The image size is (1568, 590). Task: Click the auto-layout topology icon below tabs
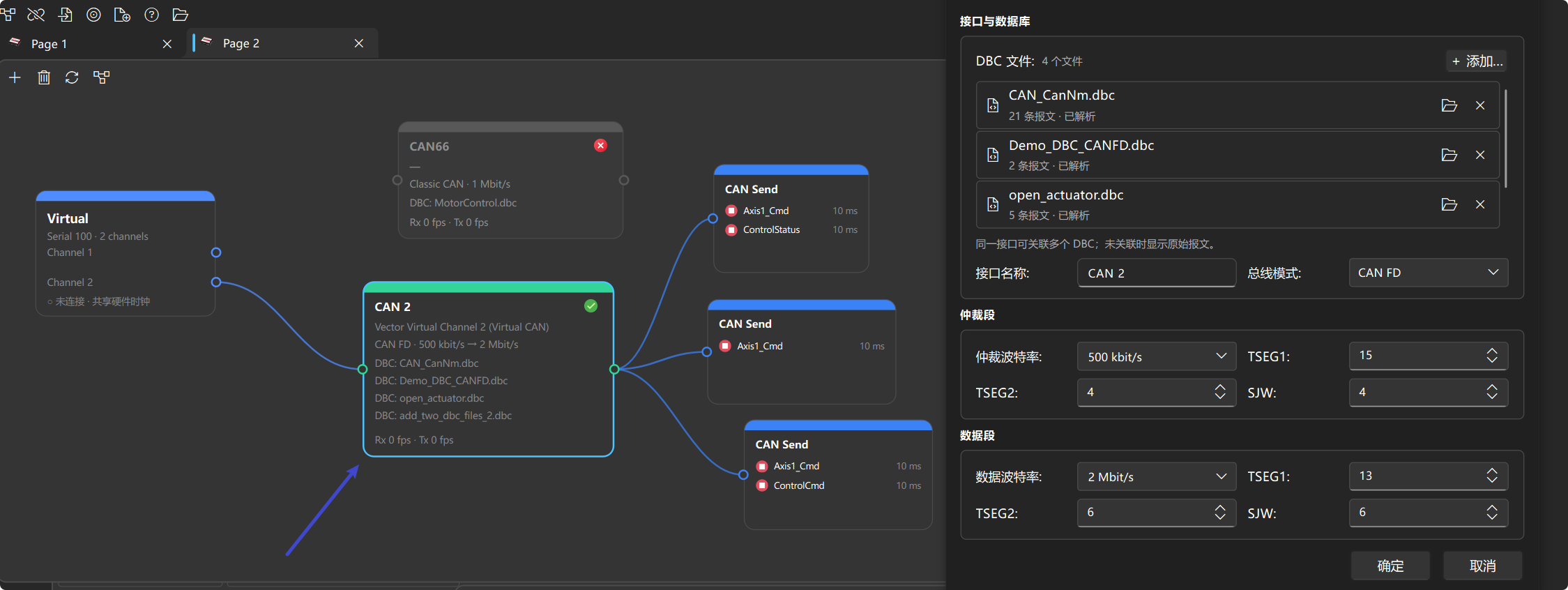click(x=102, y=77)
